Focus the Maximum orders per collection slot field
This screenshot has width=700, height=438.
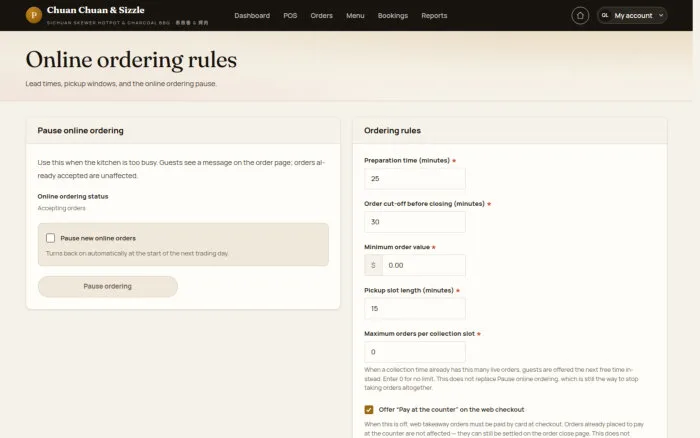point(415,352)
